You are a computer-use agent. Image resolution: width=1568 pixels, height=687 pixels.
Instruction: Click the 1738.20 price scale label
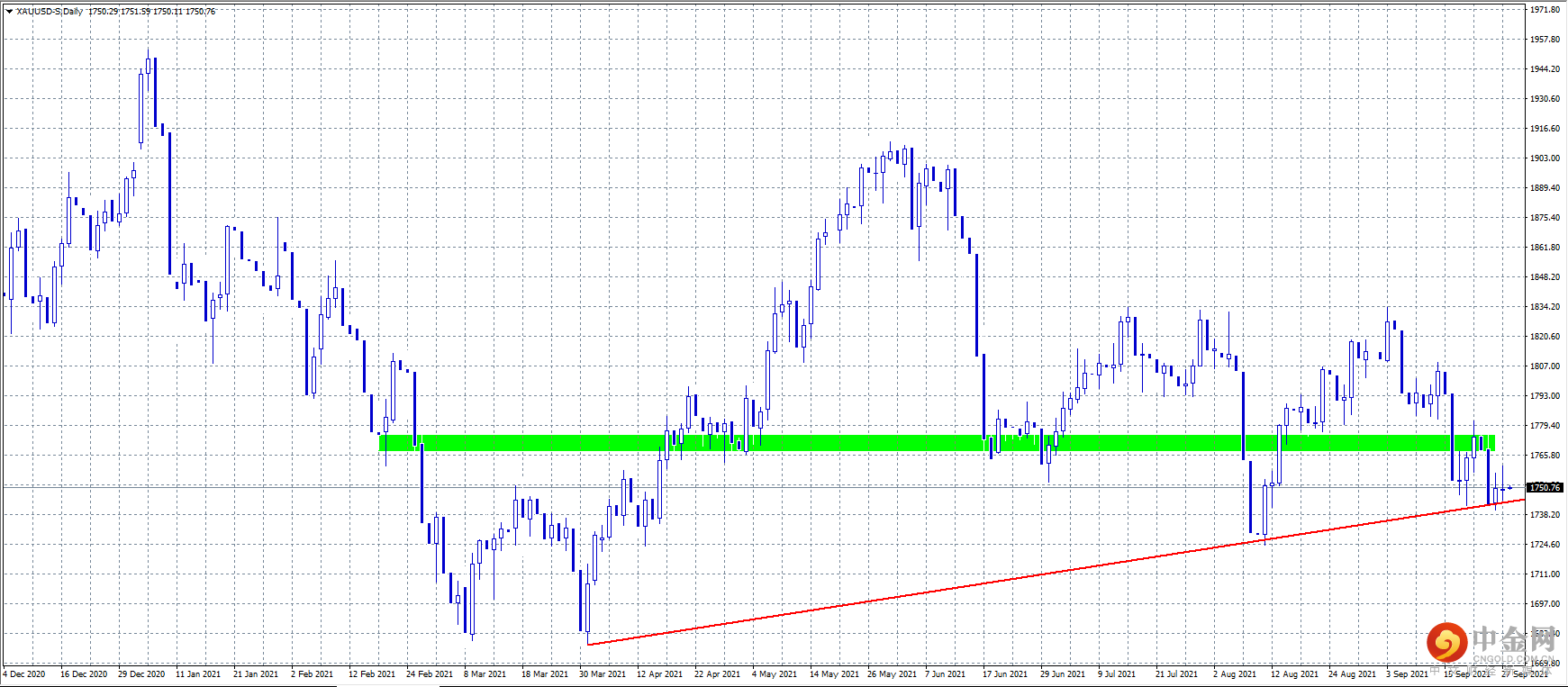(1545, 515)
